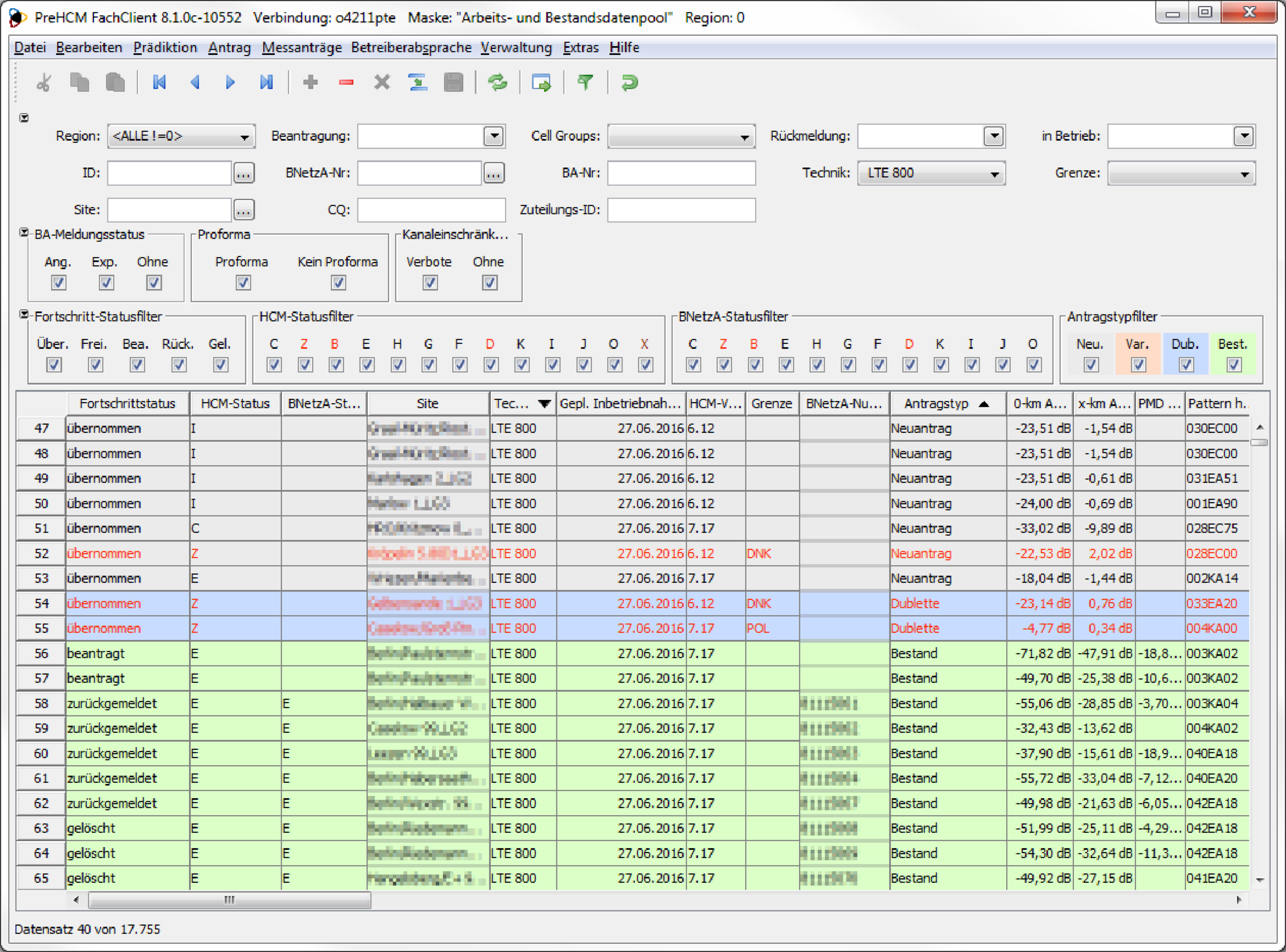Open the Region dropdown
The width and height of the screenshot is (1286, 952).
pyautogui.click(x=181, y=137)
